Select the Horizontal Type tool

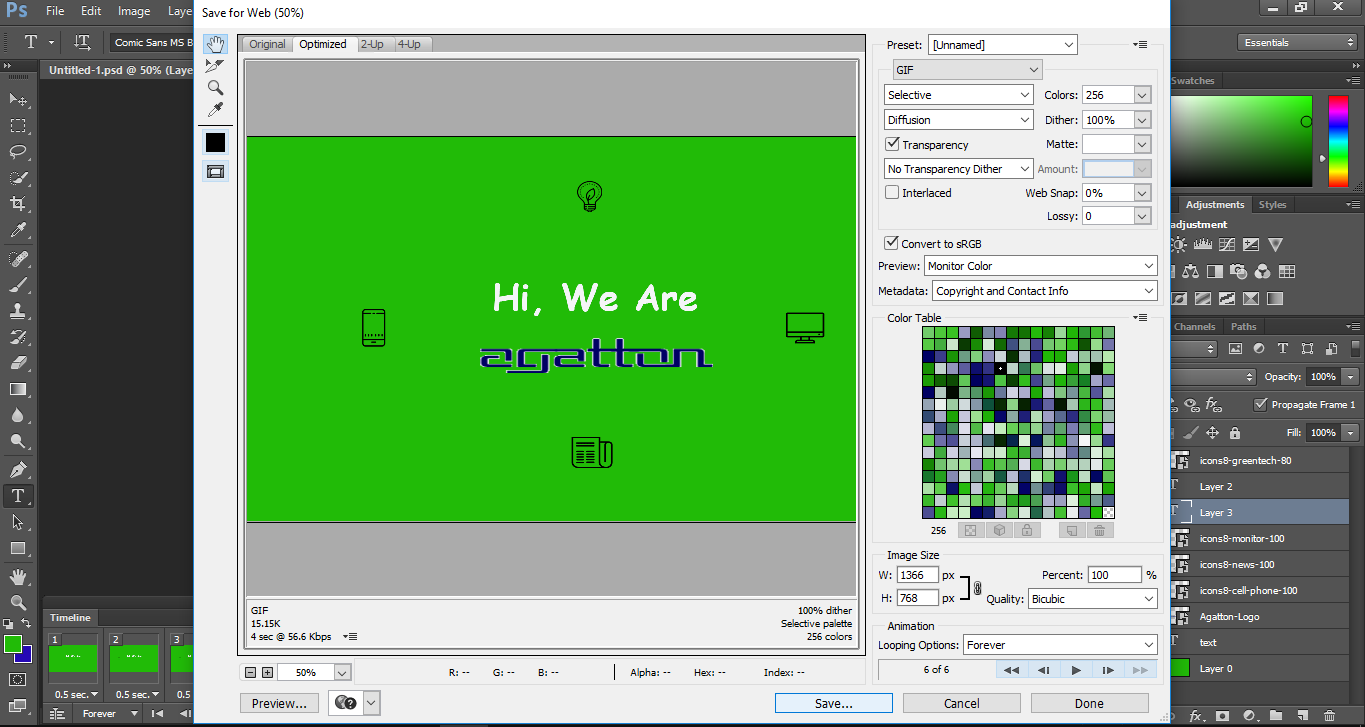[18, 496]
